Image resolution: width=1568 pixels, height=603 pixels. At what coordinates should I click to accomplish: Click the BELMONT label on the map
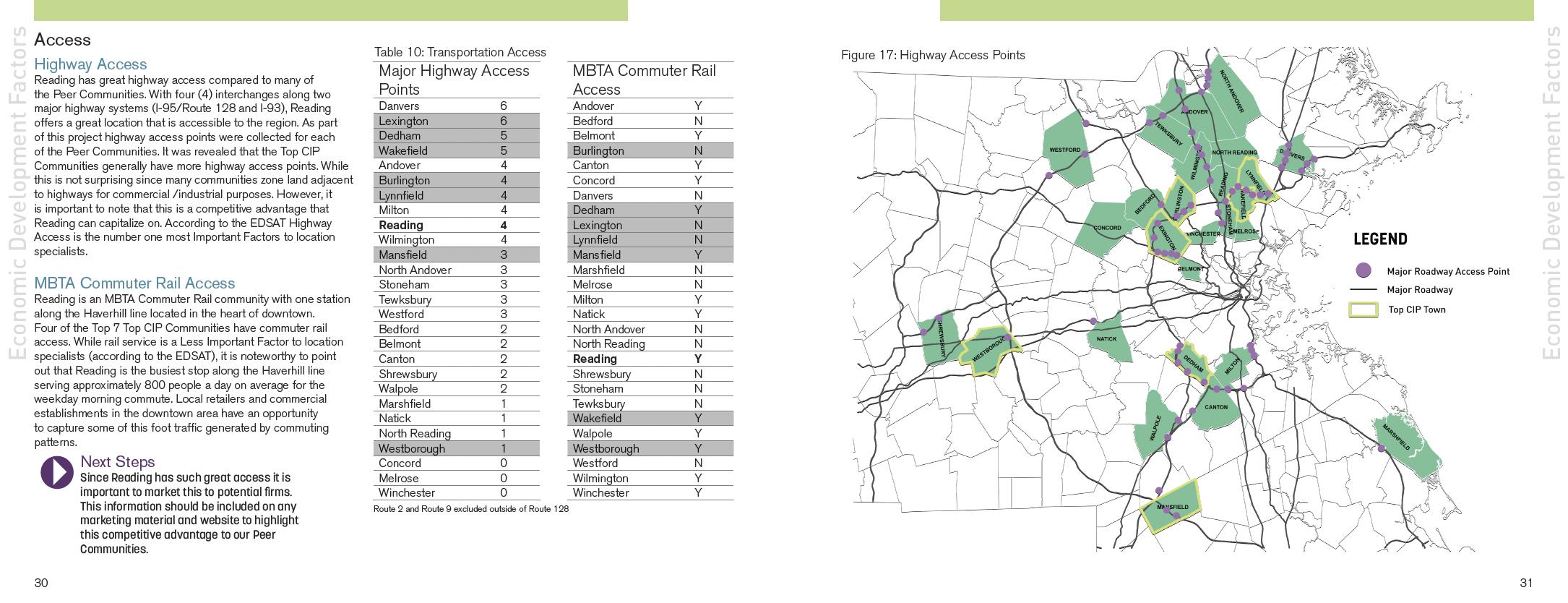point(1191,269)
